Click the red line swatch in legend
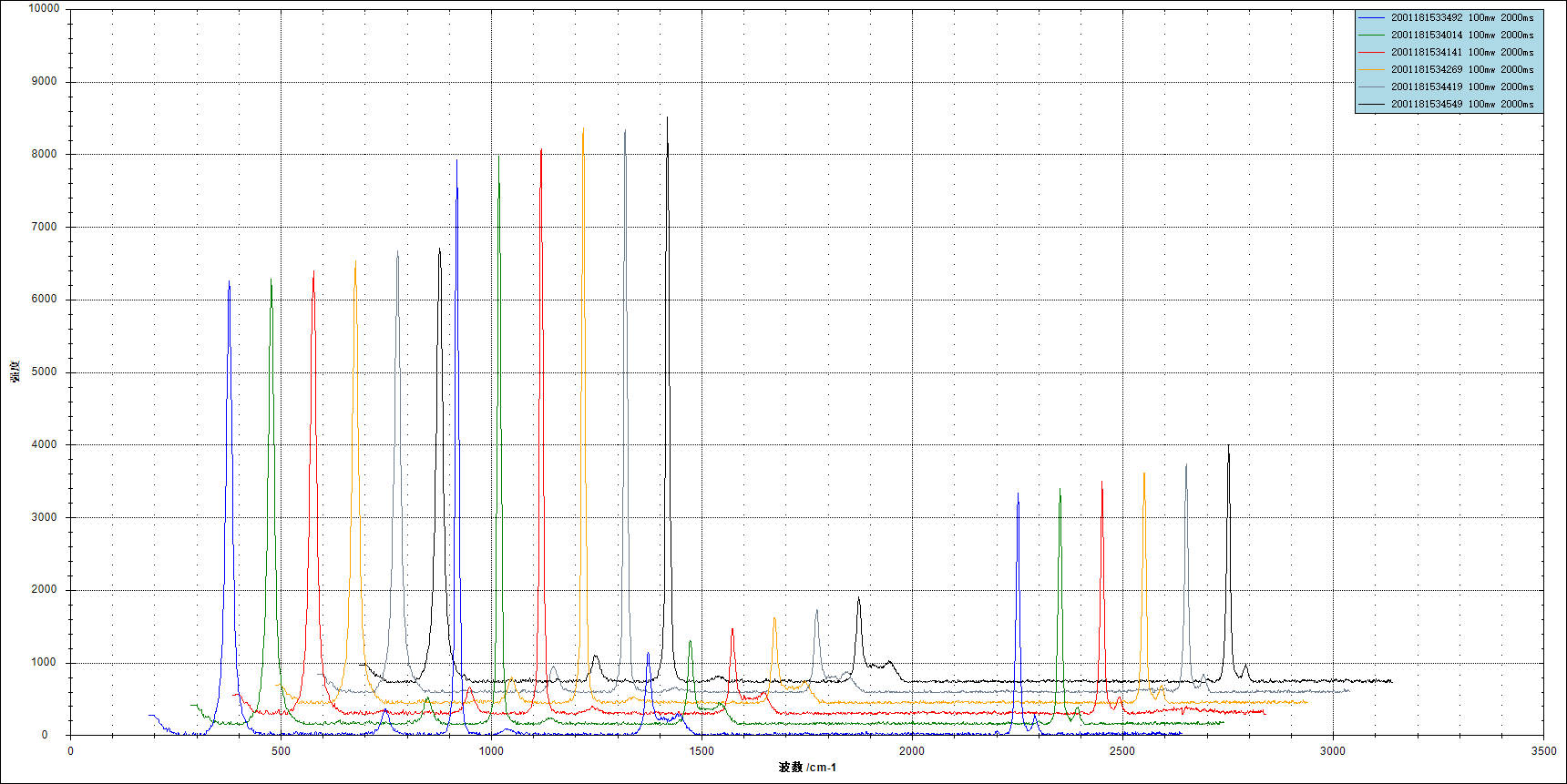Viewport: 1567px width, 784px height. (1371, 52)
